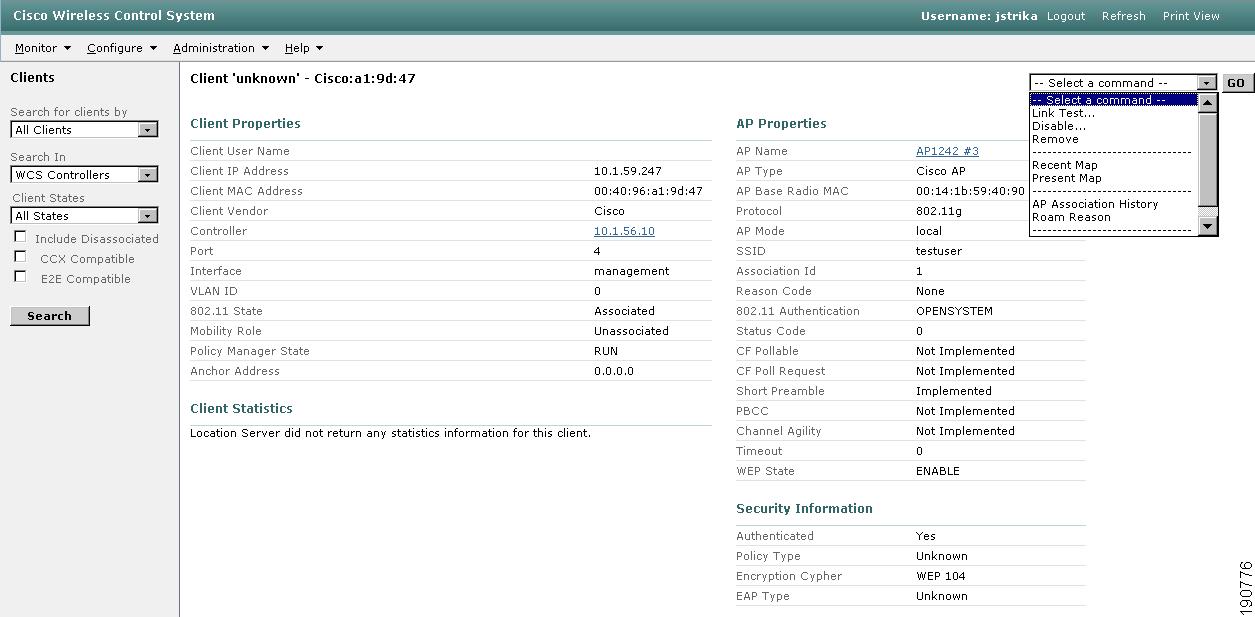Click Encryption Cypher value WEP 104
This screenshot has width=1255, height=617.
pyautogui.click(x=940, y=576)
